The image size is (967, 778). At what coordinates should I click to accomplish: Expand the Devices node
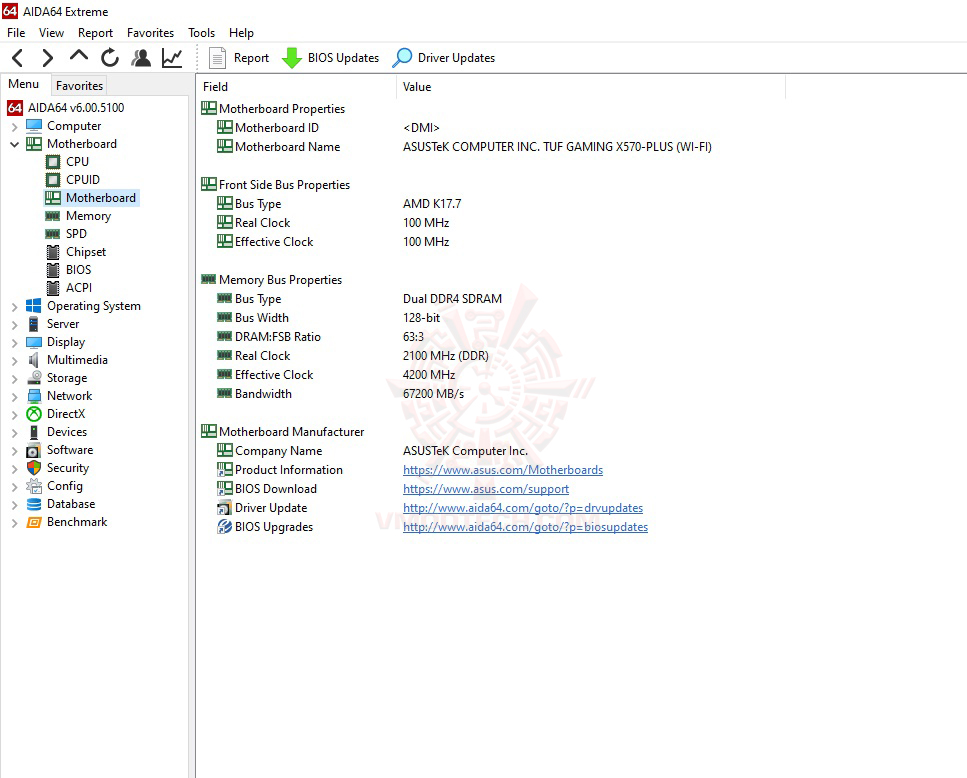(15, 433)
